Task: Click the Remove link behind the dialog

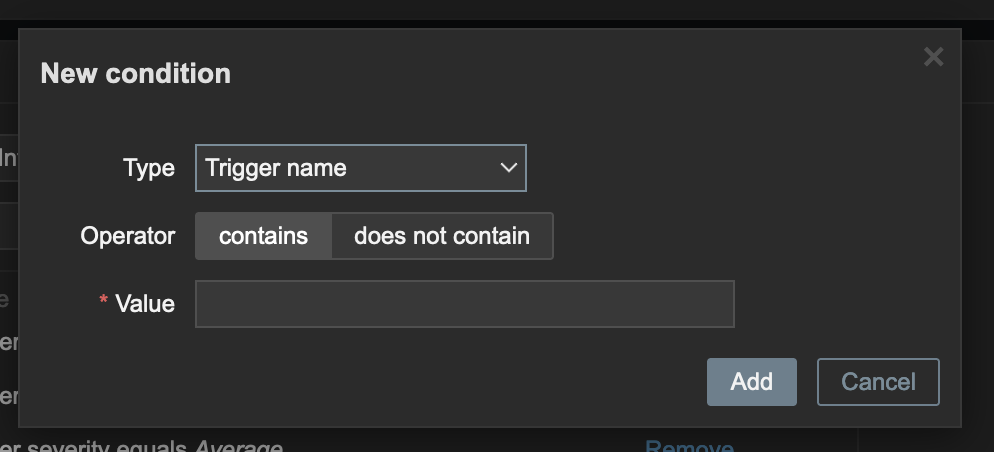Action: coord(689,446)
